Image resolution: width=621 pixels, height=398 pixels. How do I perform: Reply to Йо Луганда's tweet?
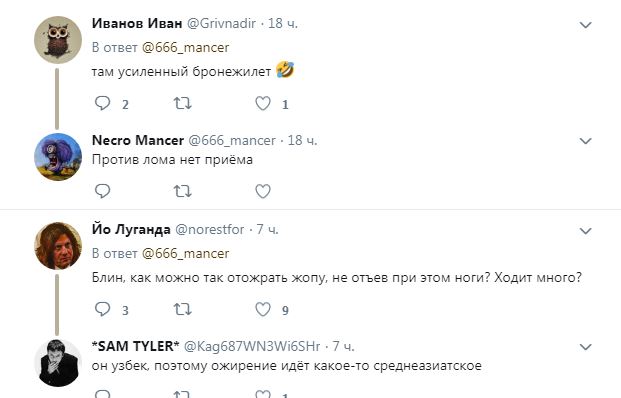pos(103,309)
